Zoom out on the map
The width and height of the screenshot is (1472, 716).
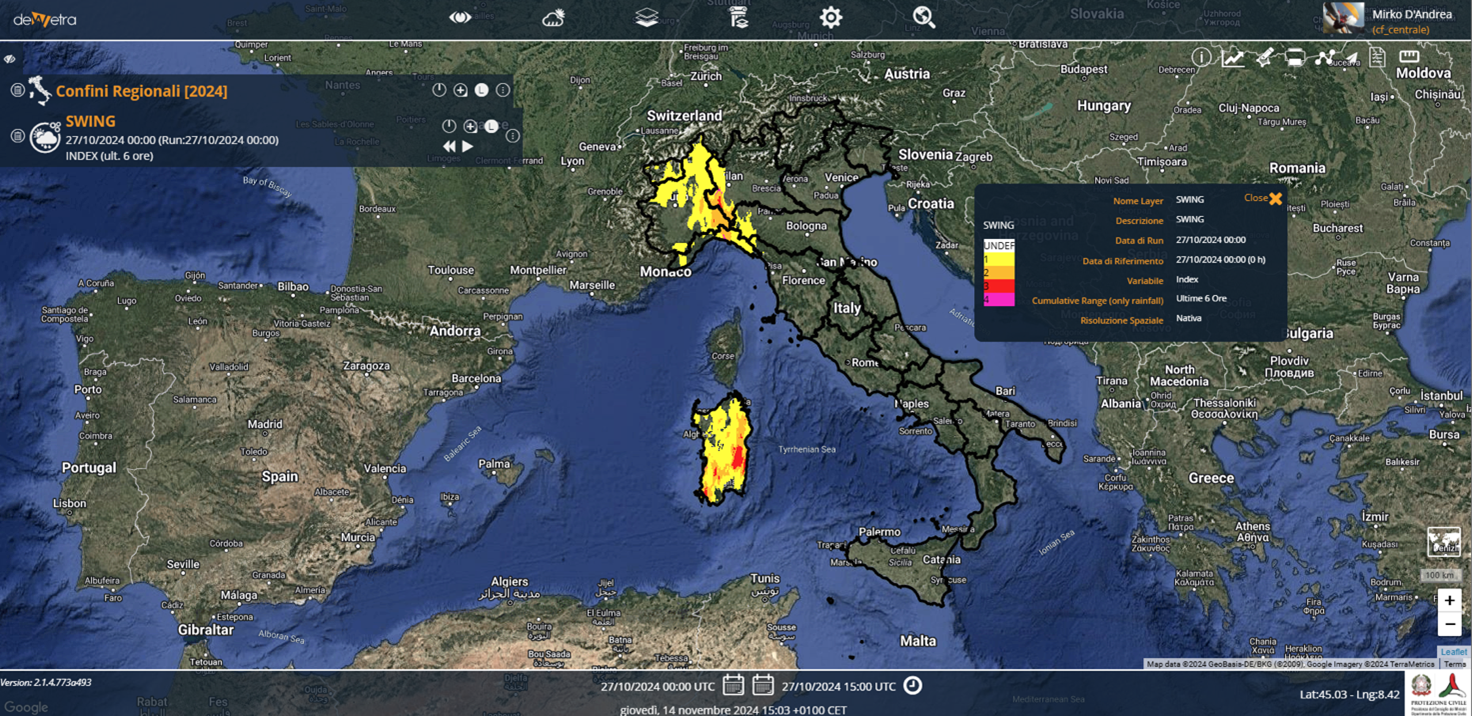(x=1449, y=625)
